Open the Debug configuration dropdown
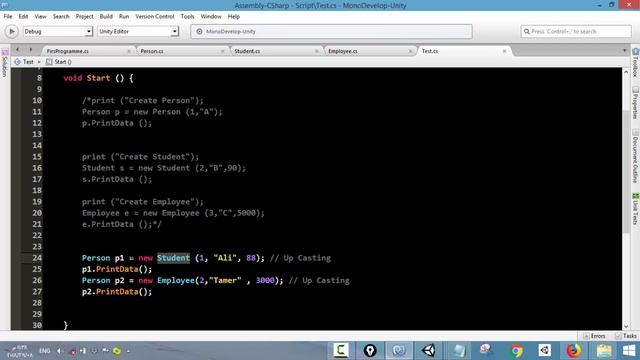This screenshot has height=360, width=640. pyautogui.click(x=58, y=31)
